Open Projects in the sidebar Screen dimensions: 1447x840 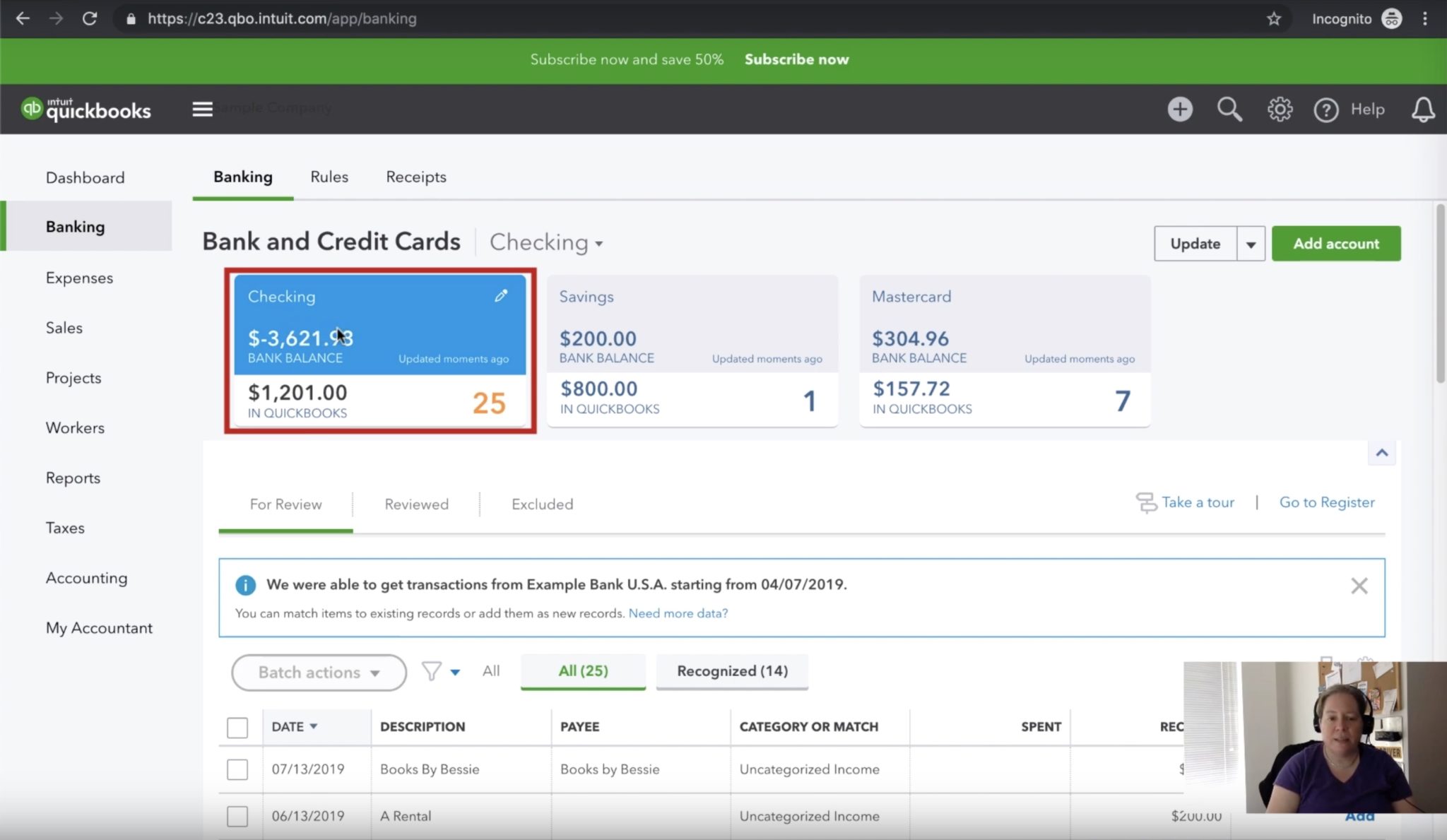pyautogui.click(x=73, y=378)
